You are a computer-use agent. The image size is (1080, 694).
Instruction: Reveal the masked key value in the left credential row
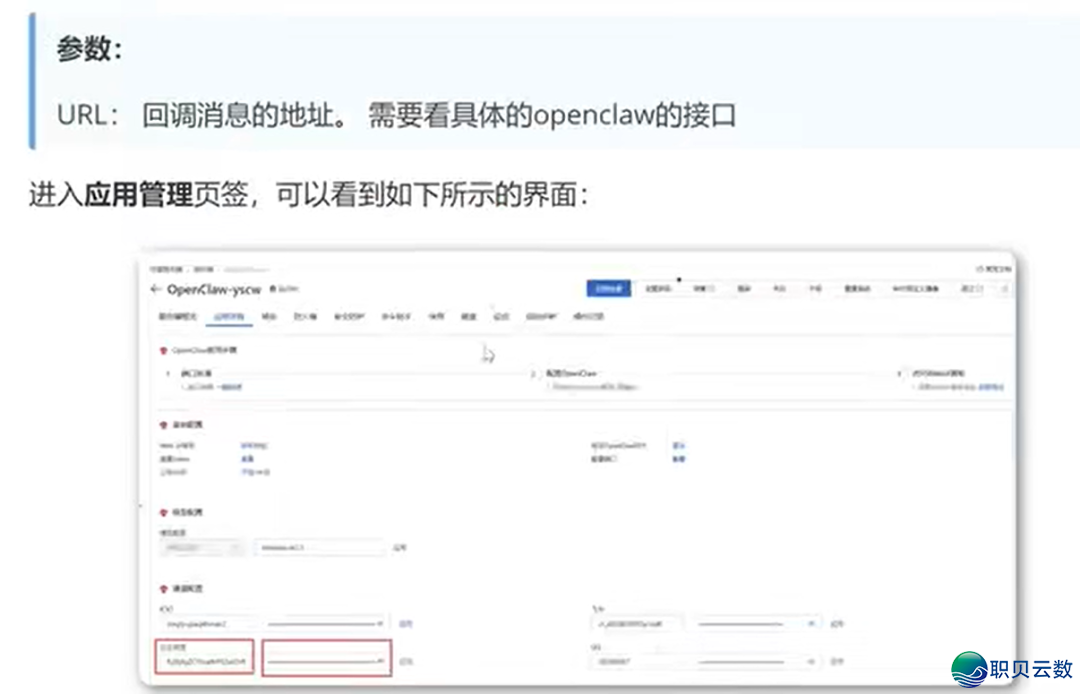coord(378,622)
